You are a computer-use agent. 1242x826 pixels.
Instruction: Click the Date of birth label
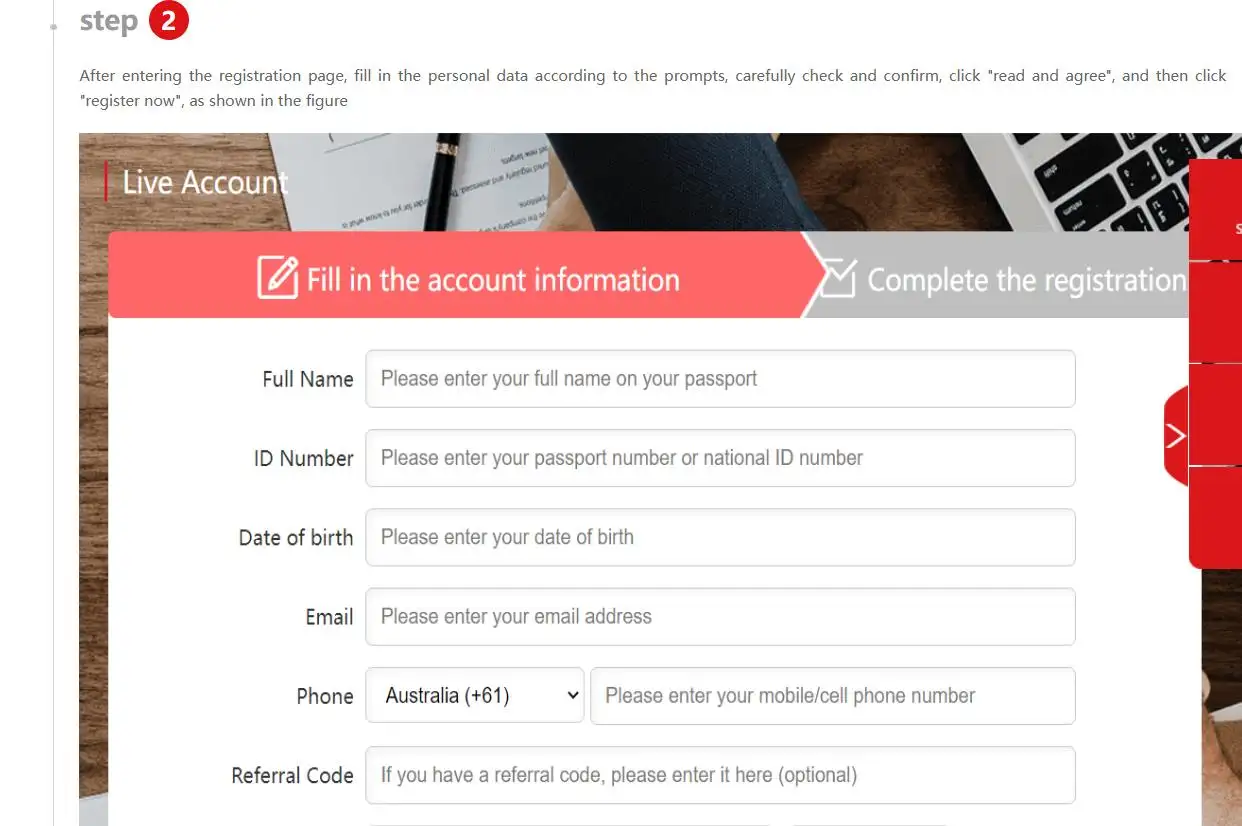[295, 538]
